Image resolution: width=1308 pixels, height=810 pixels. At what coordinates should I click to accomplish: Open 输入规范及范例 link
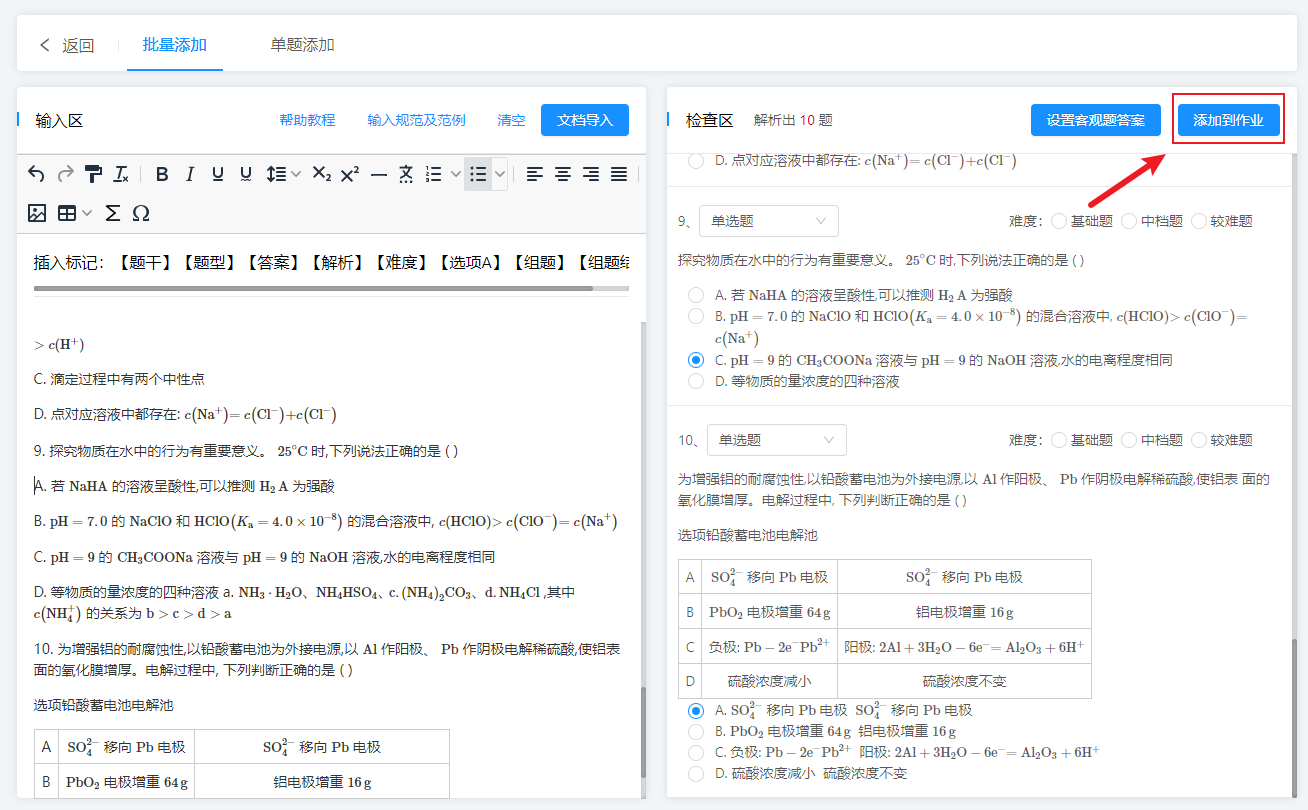[x=416, y=120]
